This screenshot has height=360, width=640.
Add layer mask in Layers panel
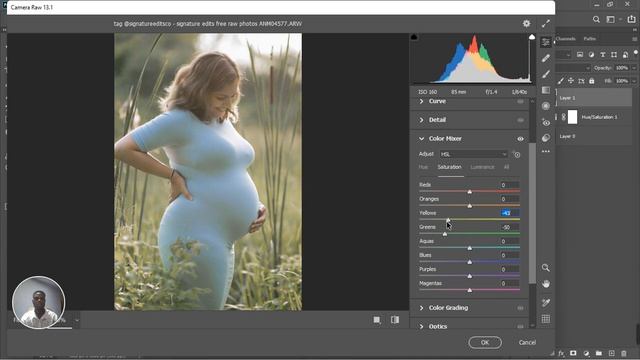[x=573, y=353]
